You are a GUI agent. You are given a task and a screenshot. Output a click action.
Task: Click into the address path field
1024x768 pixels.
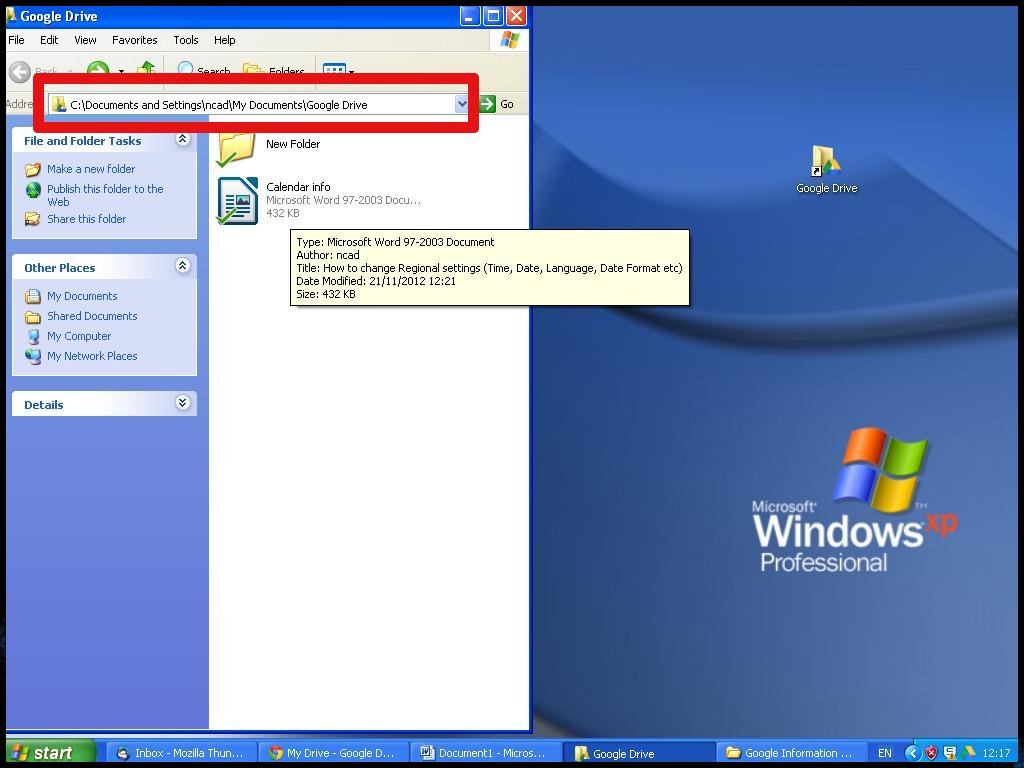tap(252, 104)
